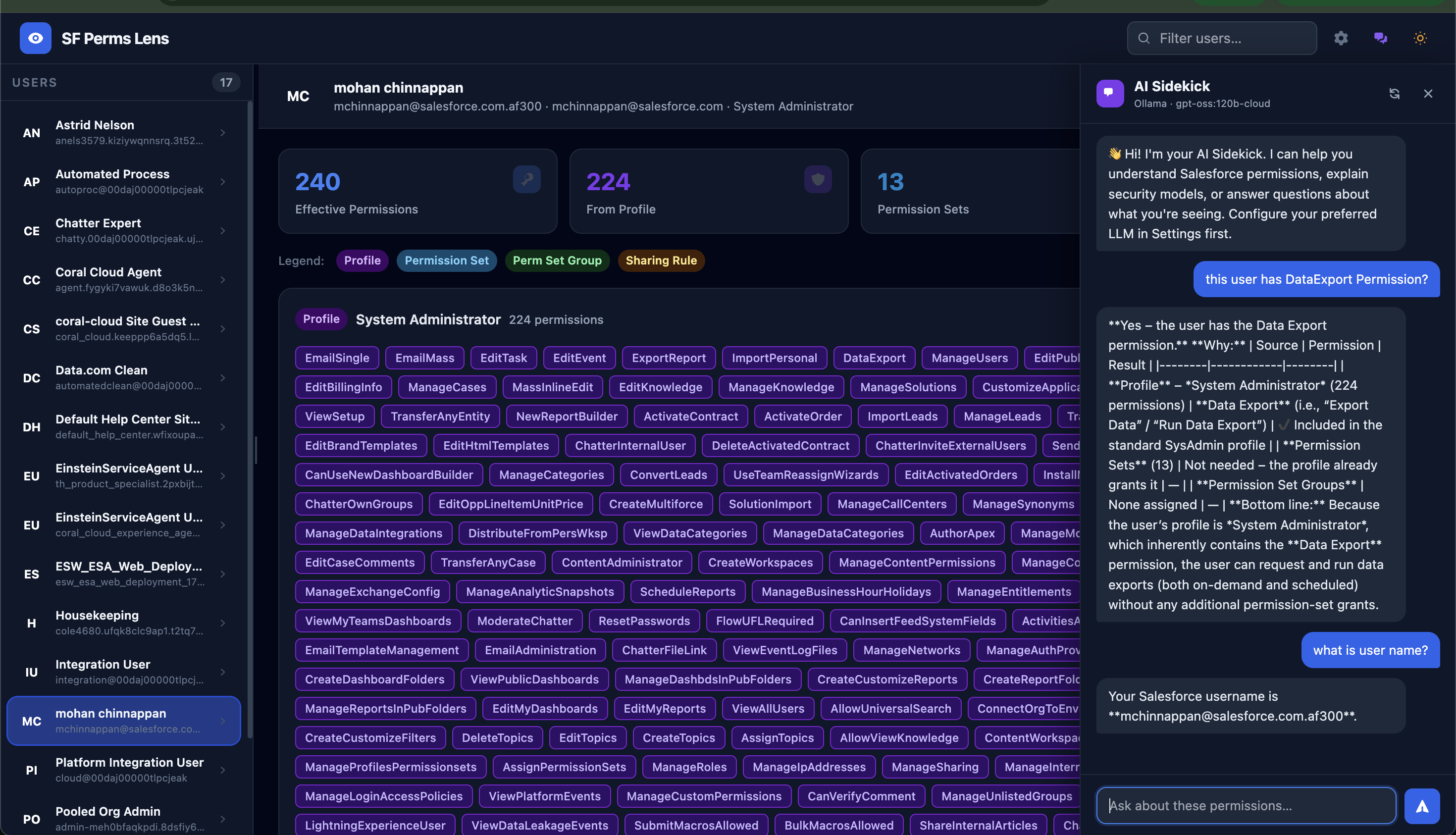Click the CS avatar for coral-cloud Site Guest
This screenshot has width=1456, height=835.
32,329
